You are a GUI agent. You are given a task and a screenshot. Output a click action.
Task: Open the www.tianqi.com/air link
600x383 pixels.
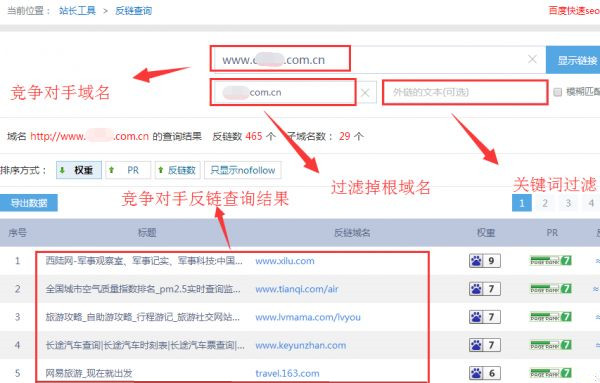297,289
